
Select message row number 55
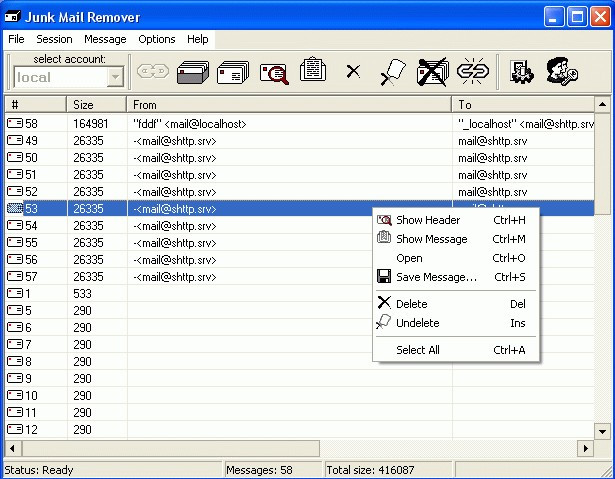click(300, 242)
